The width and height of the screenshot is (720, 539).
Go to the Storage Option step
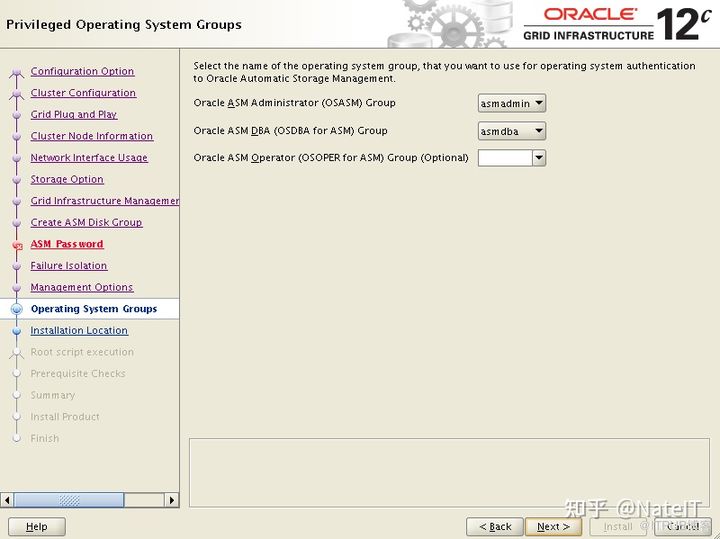pyautogui.click(x=67, y=179)
